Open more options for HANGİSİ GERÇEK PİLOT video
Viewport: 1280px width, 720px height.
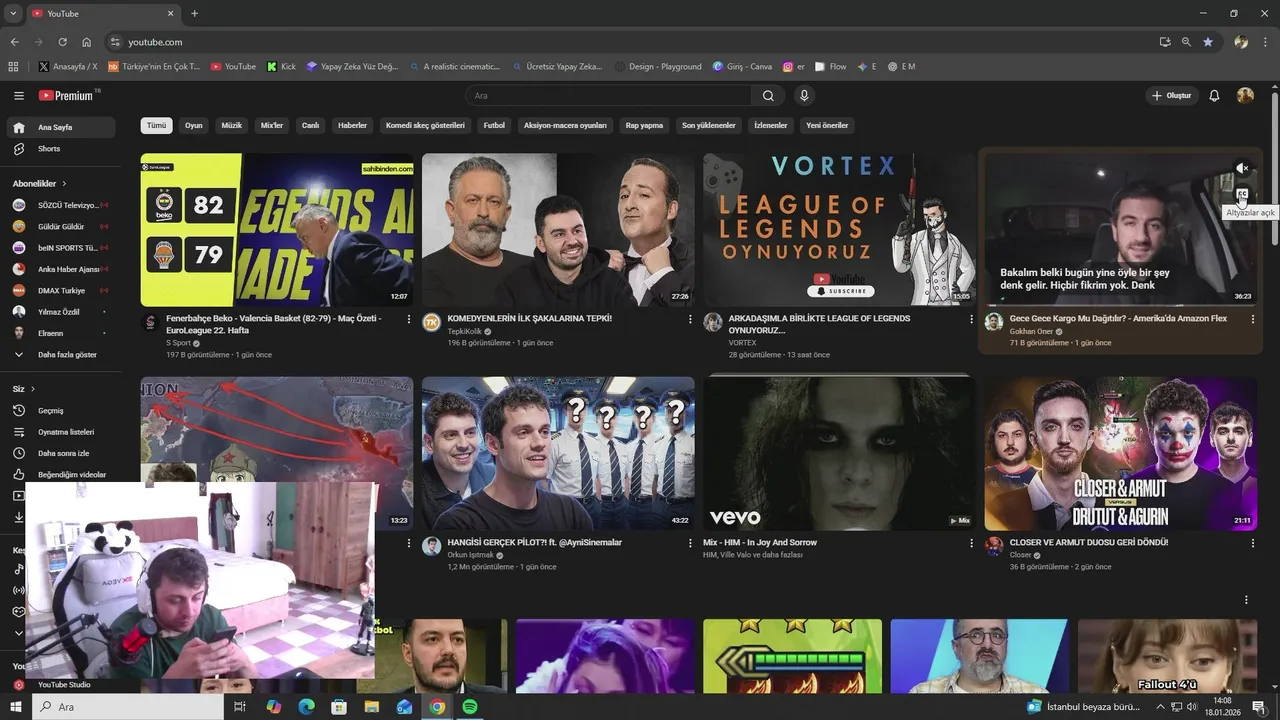(690, 543)
